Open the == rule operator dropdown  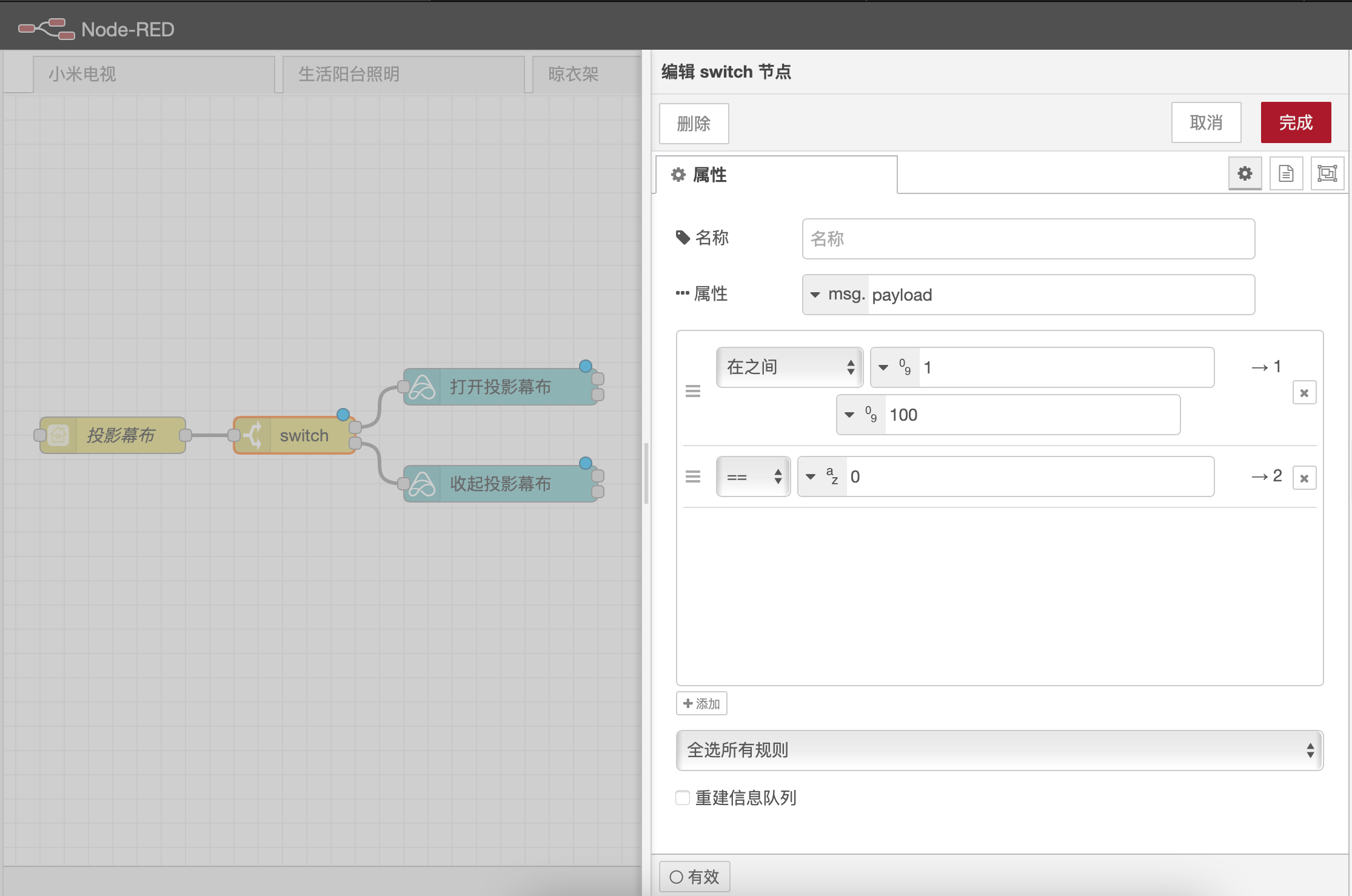tap(753, 477)
